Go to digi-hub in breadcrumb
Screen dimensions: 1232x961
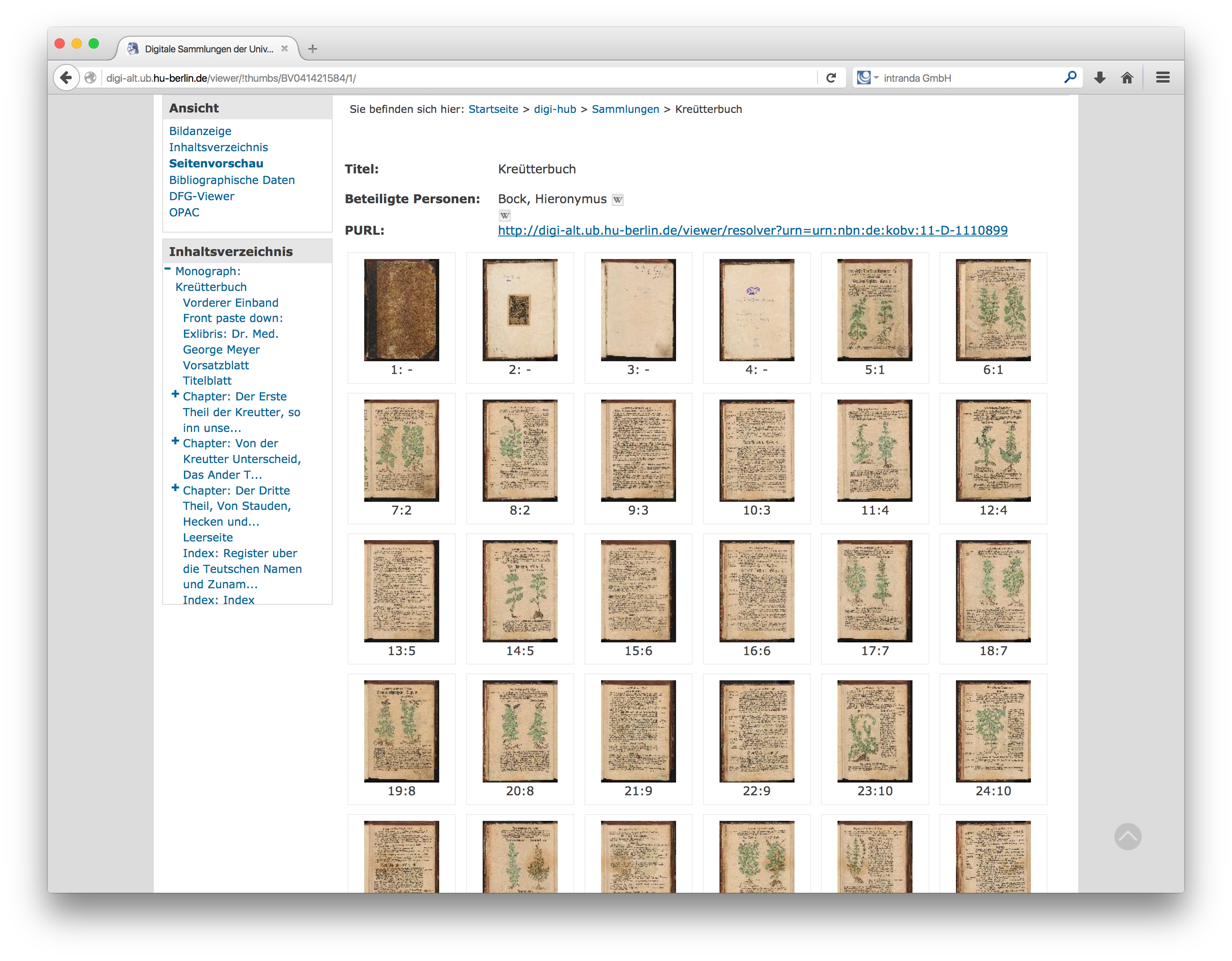555,109
